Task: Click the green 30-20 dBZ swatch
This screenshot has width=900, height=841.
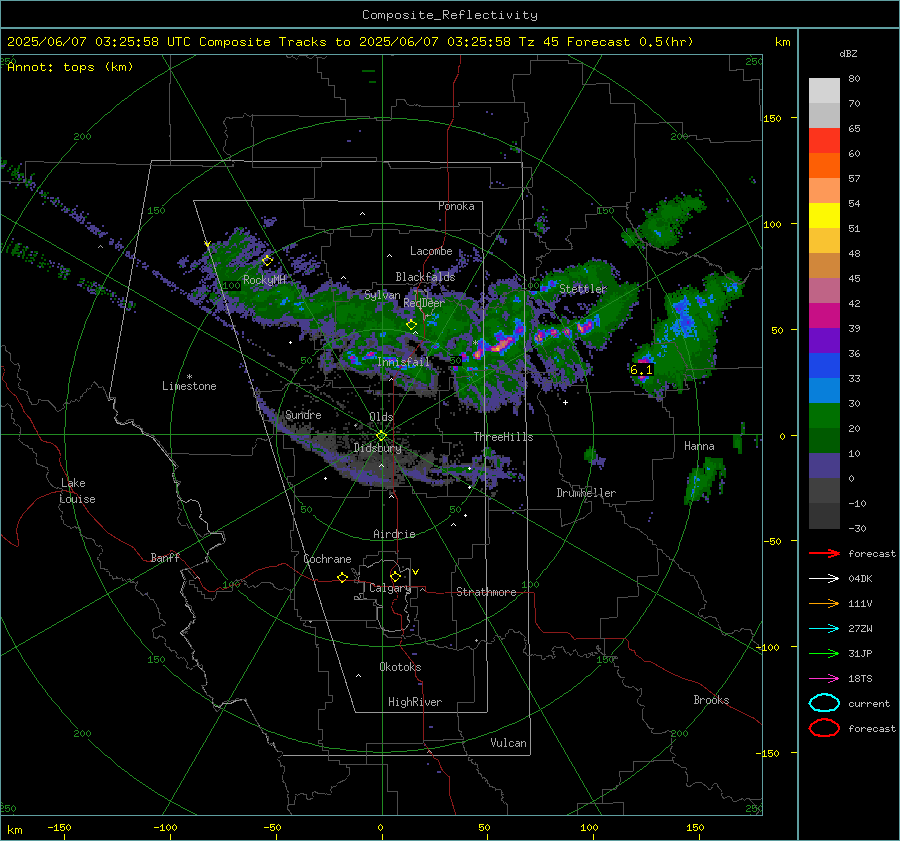Action: click(824, 416)
